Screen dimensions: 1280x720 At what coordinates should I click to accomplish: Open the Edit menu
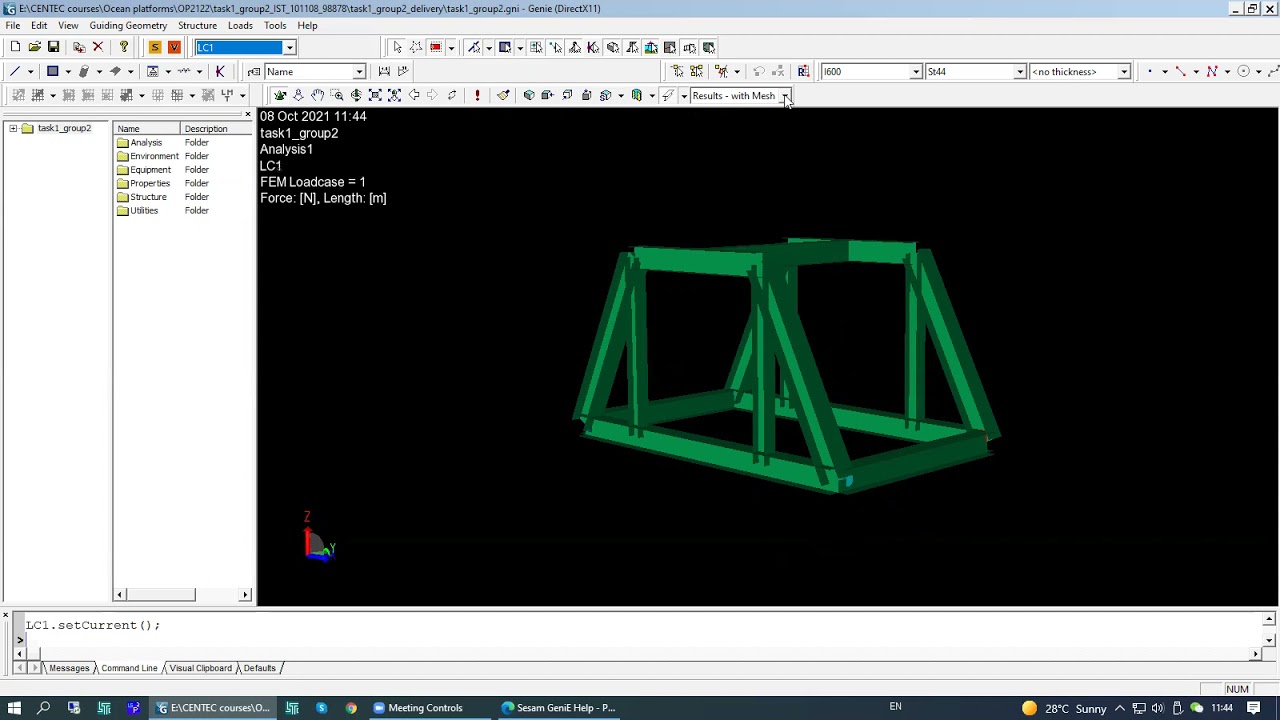39,25
